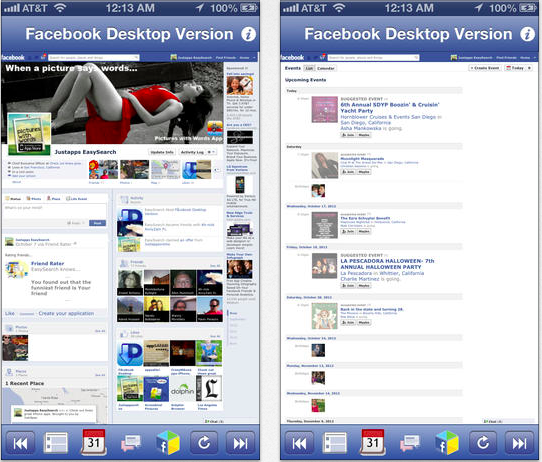This screenshot has width=542, height=462.
Task: Open the 6th Annual SDYP Yacht Party event
Action: [x=390, y=108]
